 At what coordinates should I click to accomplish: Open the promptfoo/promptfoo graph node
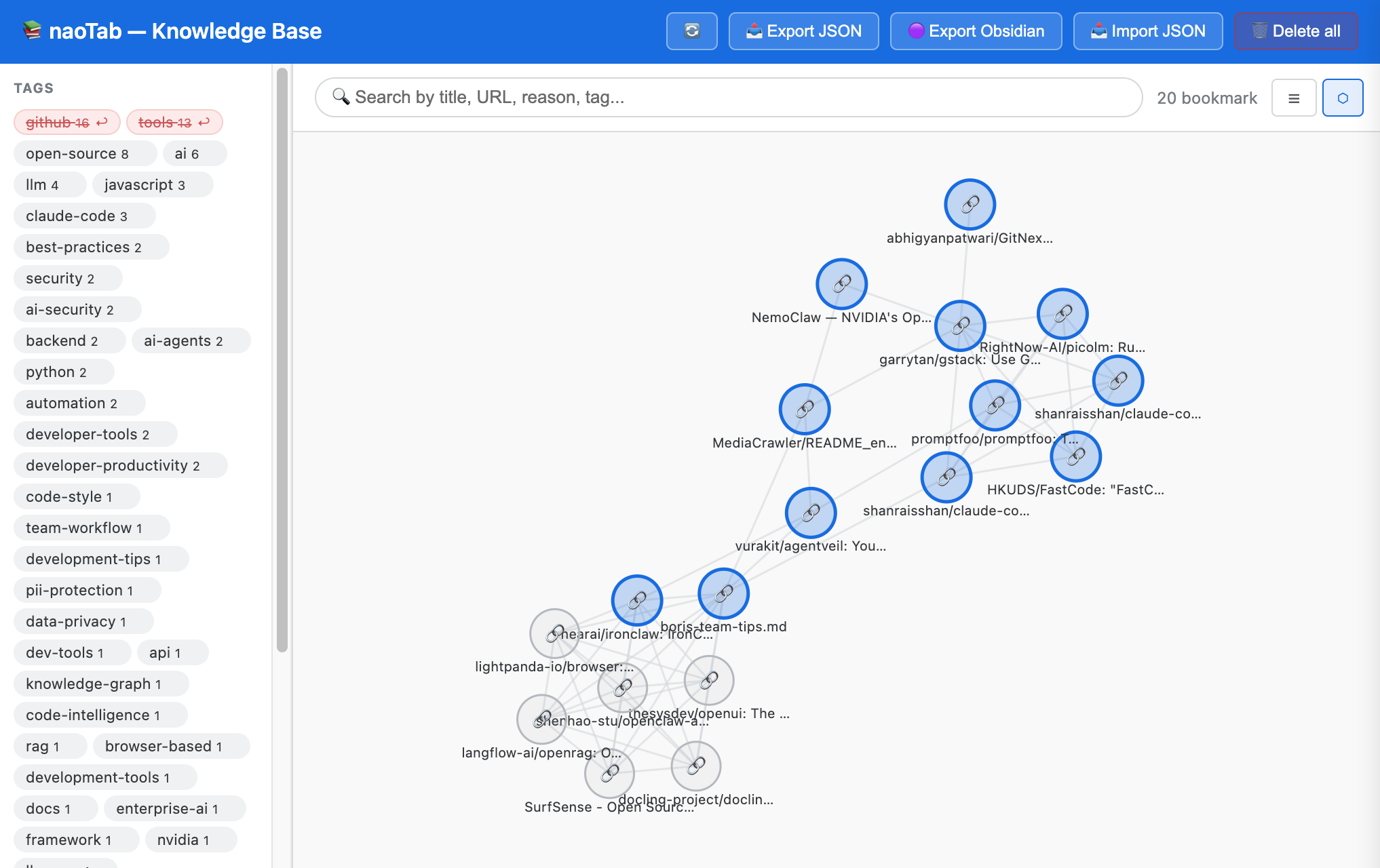[995, 406]
